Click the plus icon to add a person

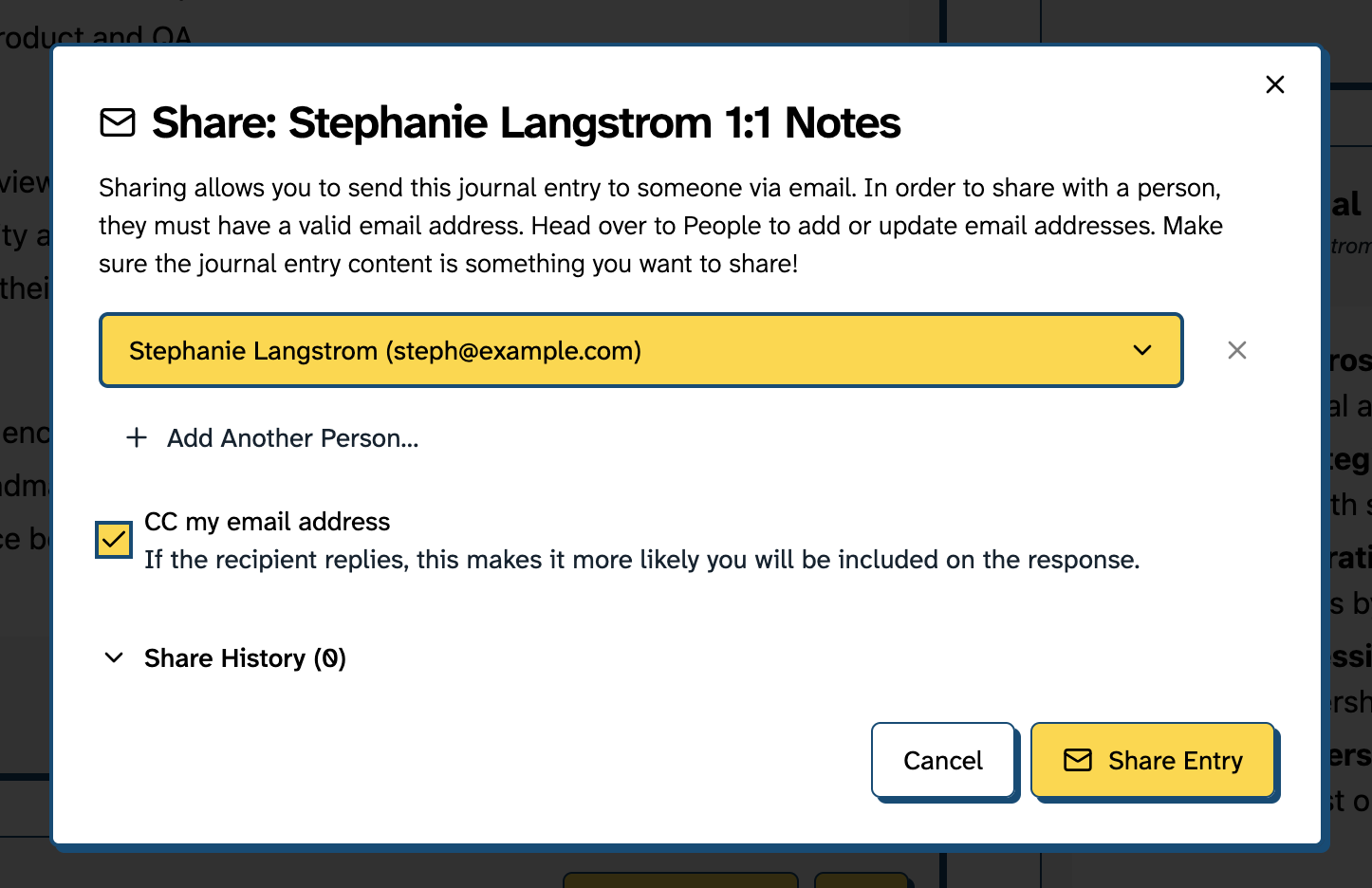click(x=137, y=437)
